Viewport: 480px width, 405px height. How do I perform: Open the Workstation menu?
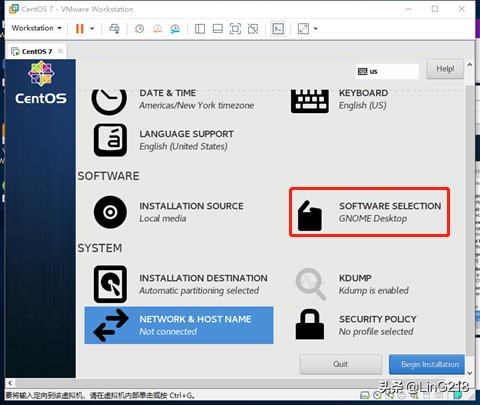pos(36,28)
